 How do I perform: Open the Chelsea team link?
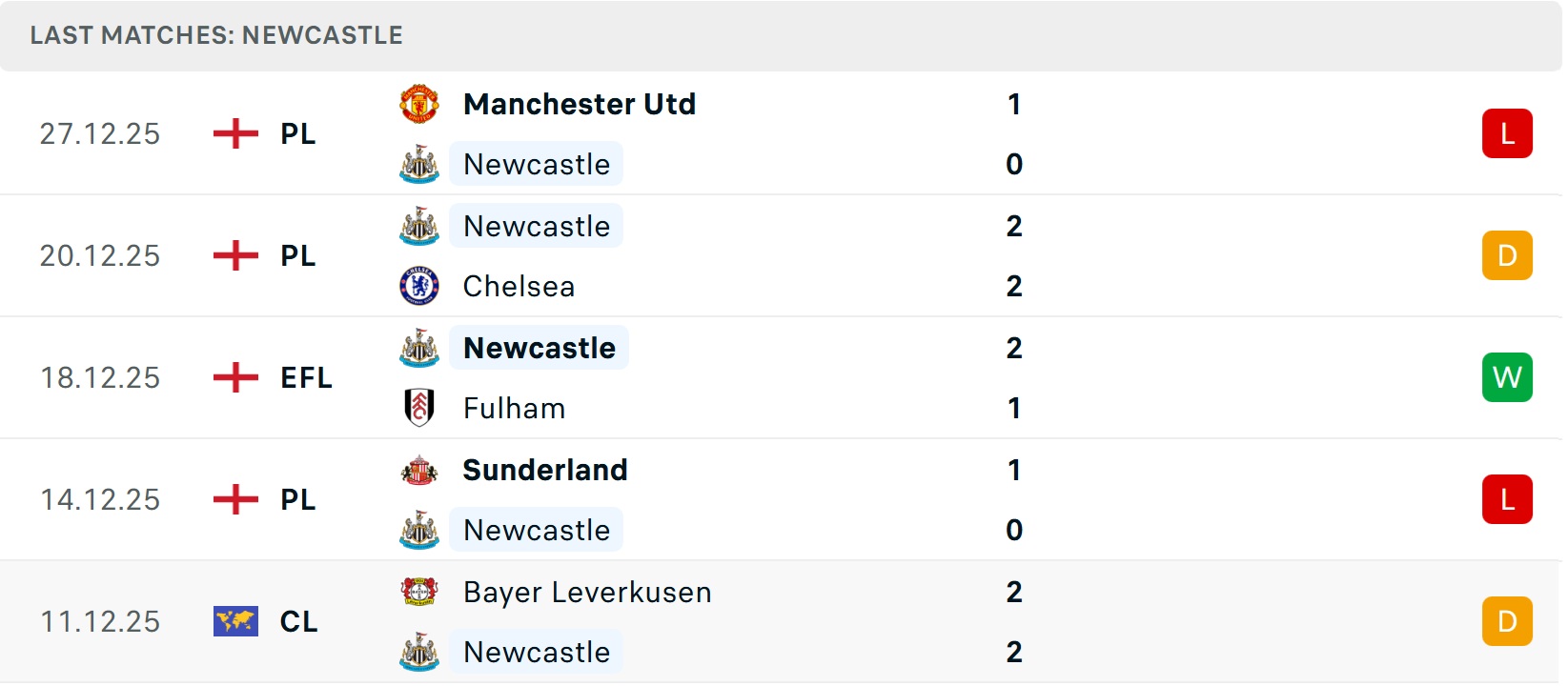point(519,286)
